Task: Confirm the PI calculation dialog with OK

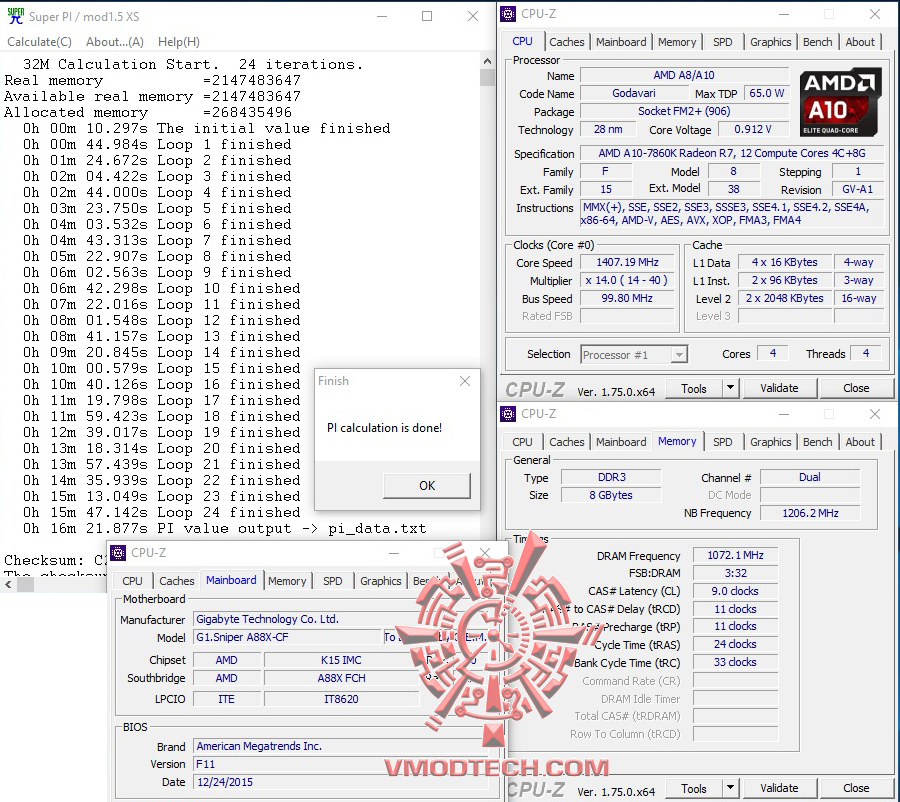Action: pyautogui.click(x=427, y=486)
